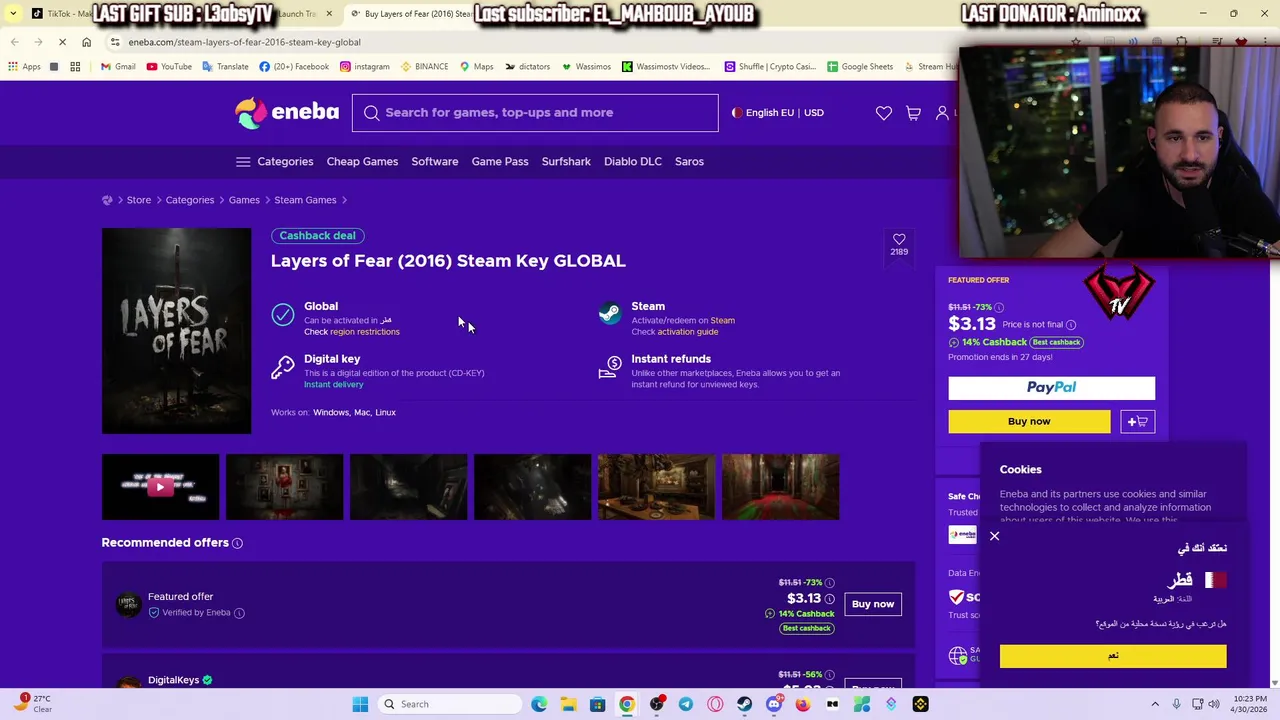Screen dimensions: 1280x720
Task: Open the Translate bookmark
Action: click(225, 67)
